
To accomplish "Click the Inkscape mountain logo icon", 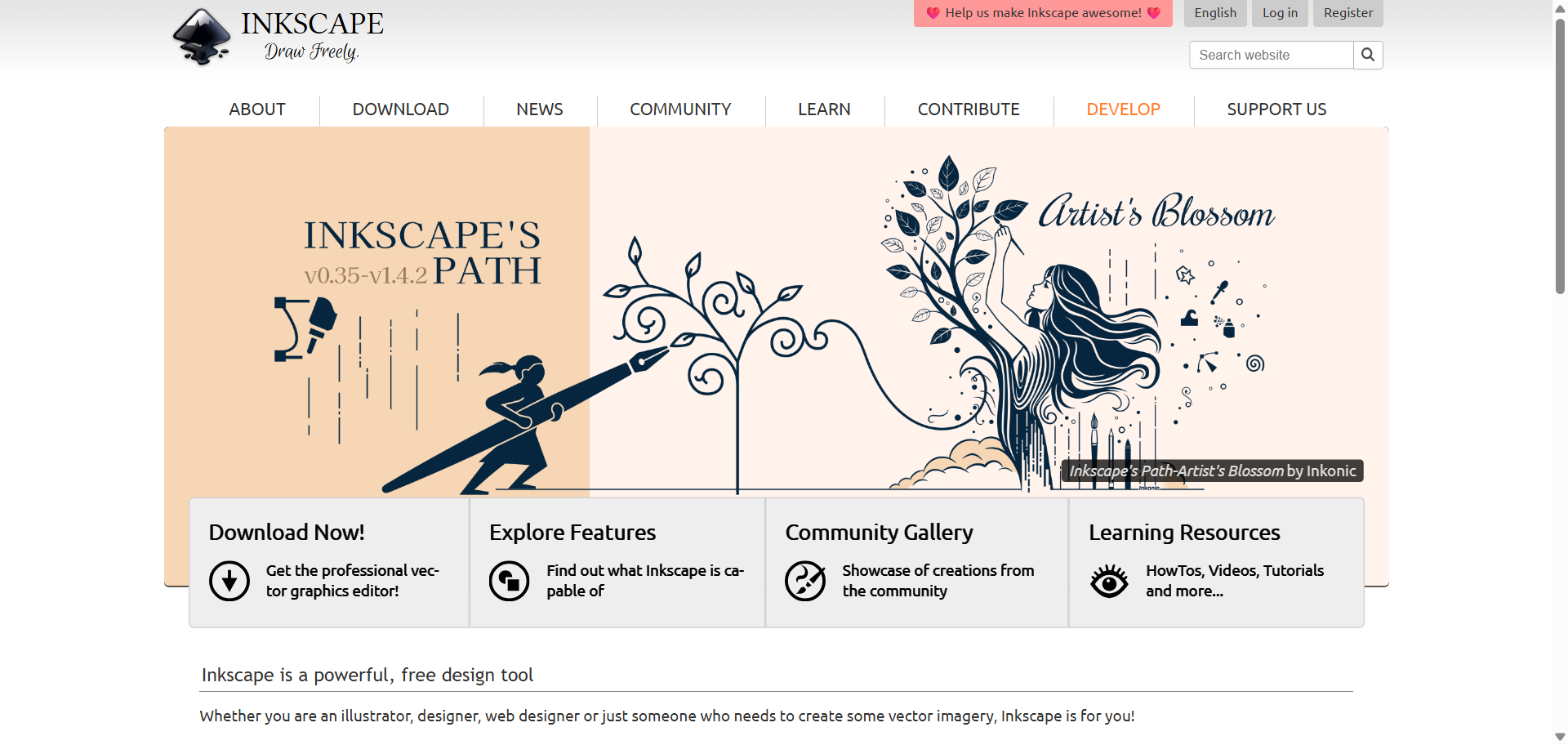I will (x=202, y=37).
